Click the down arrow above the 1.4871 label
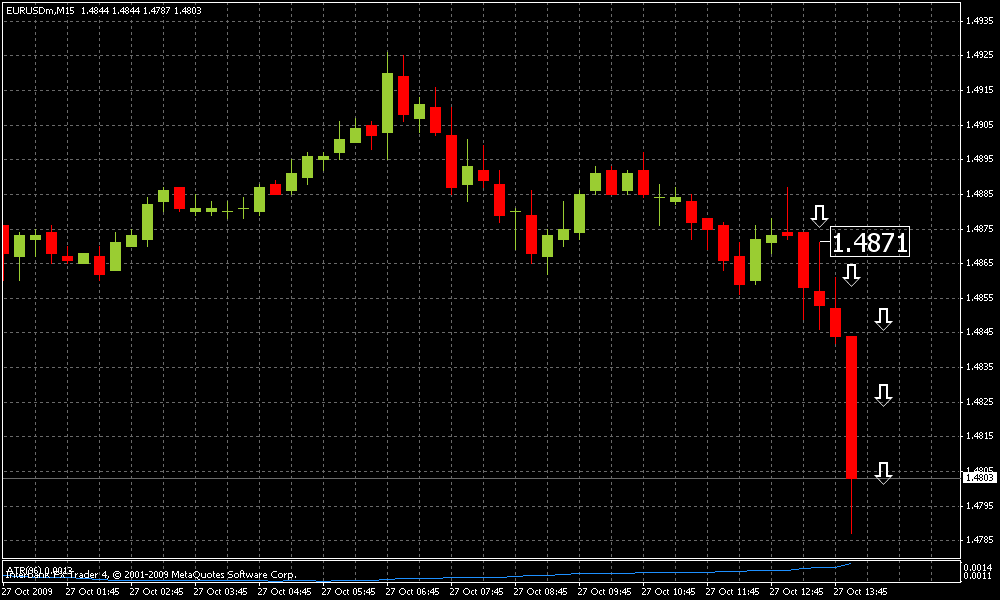Viewport: 1000px width, 600px height. [x=820, y=216]
